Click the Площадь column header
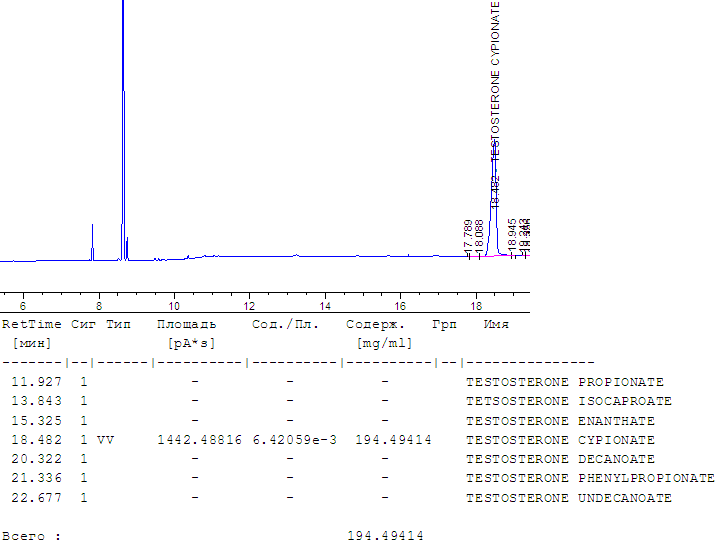719x550 pixels. (186, 325)
